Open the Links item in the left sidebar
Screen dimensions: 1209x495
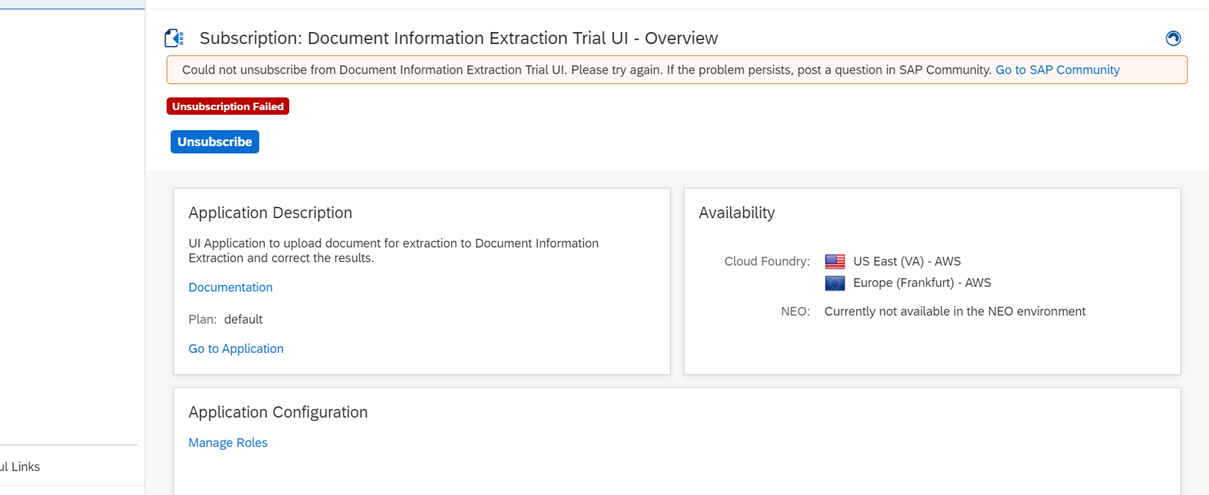tap(20, 466)
